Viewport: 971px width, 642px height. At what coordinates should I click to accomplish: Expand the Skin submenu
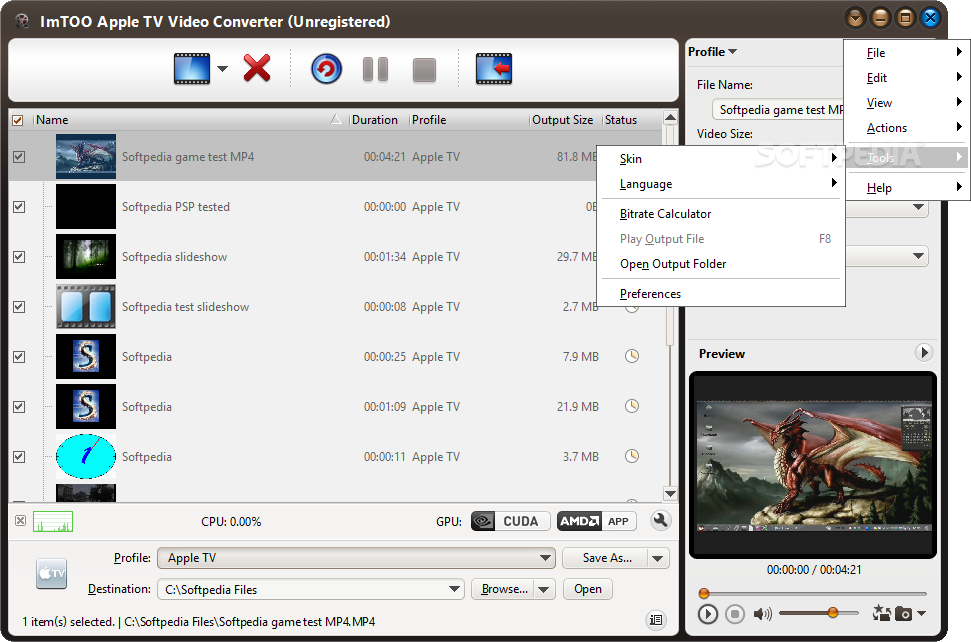coord(721,158)
